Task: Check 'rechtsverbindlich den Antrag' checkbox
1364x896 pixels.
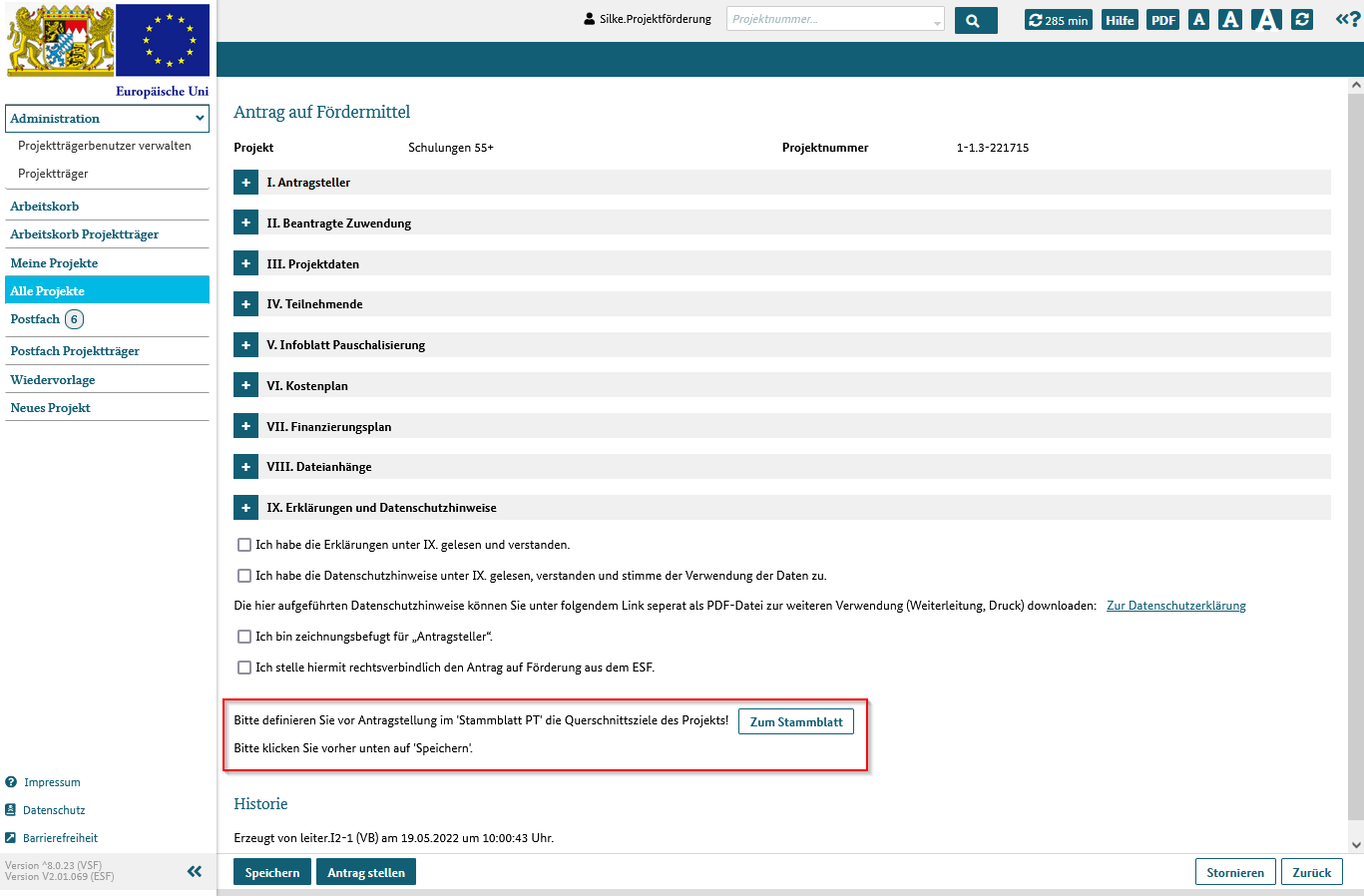Action: pyautogui.click(x=244, y=668)
